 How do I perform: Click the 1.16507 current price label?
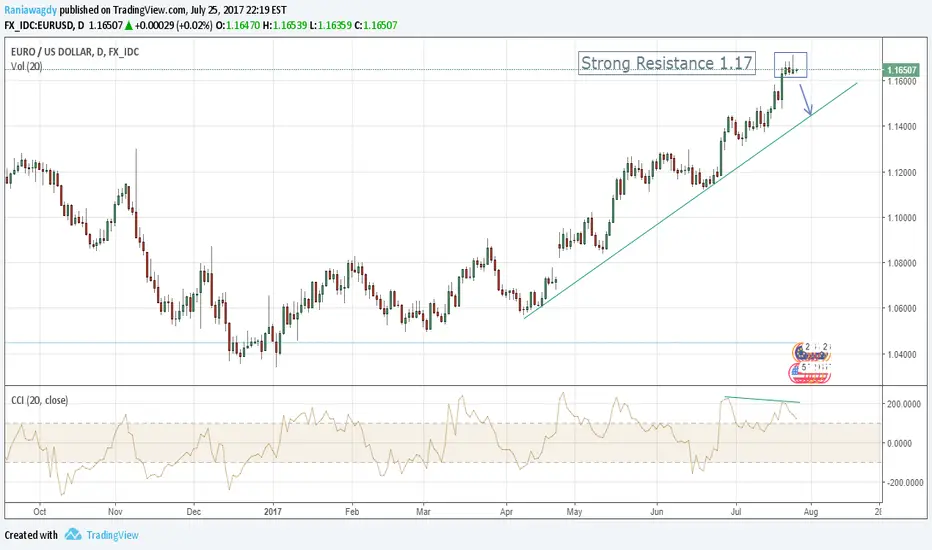(902, 70)
